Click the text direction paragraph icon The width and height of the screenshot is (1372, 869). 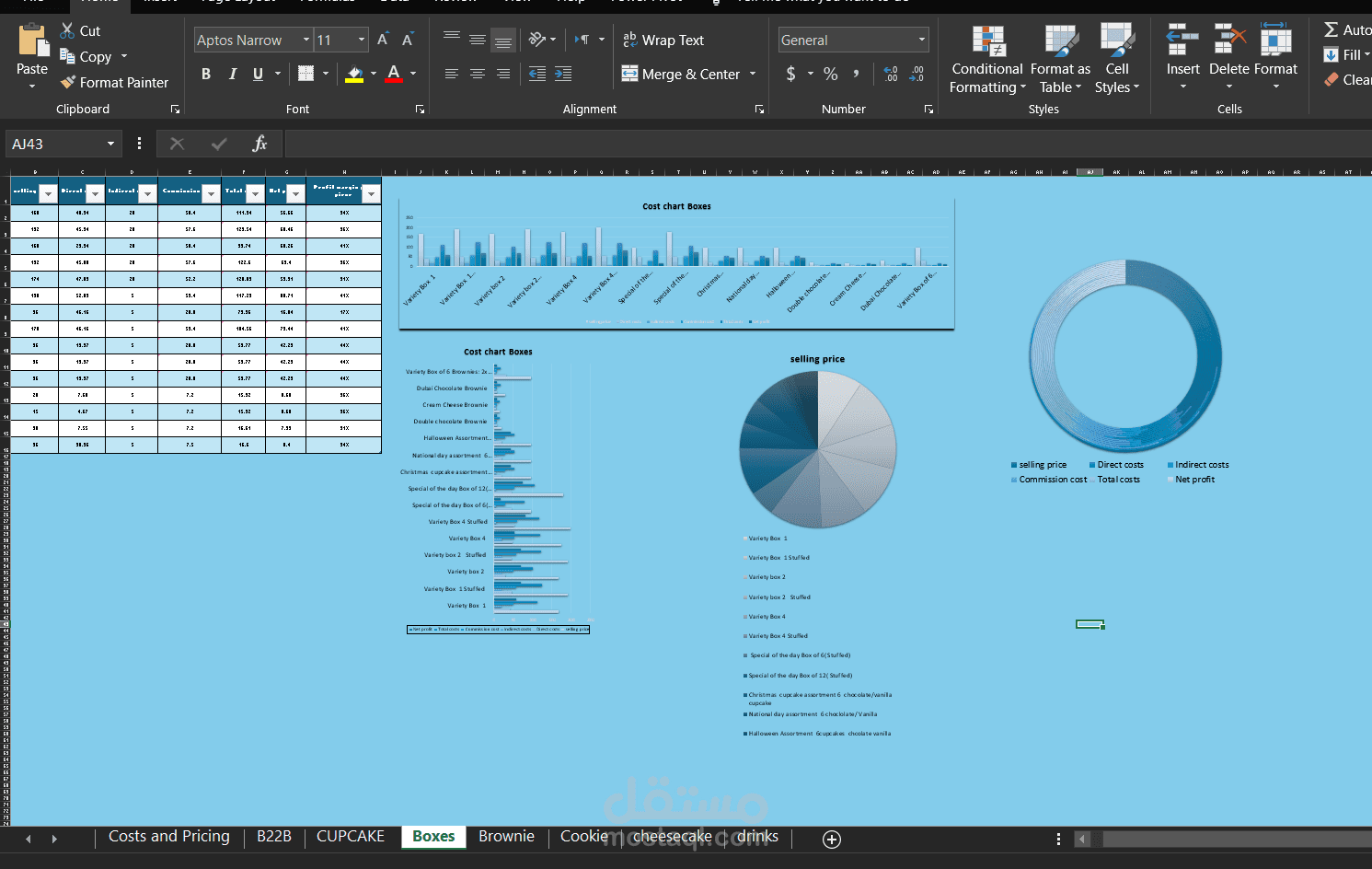click(x=582, y=40)
